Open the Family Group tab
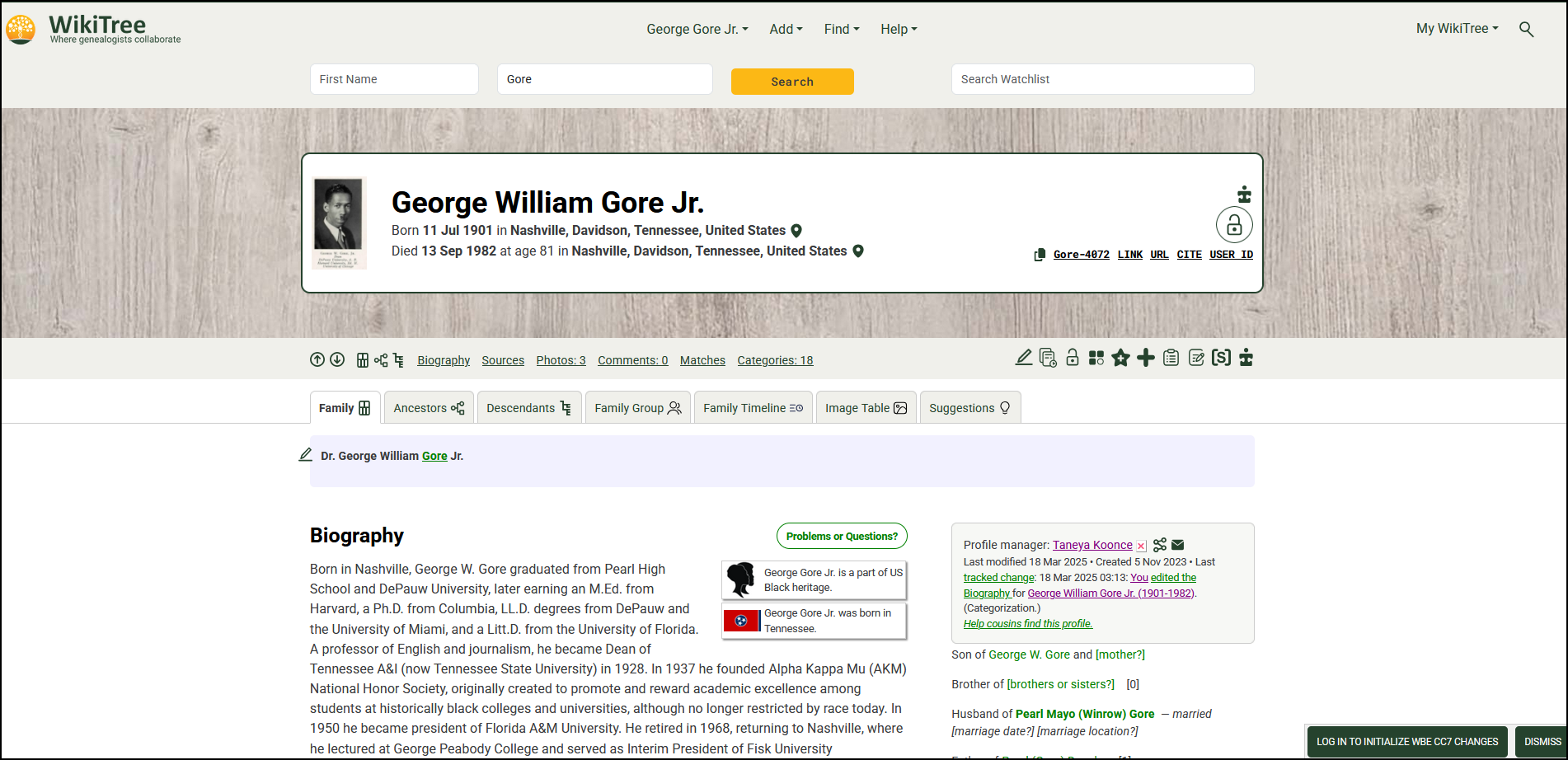The width and height of the screenshot is (1568, 760). (638, 408)
